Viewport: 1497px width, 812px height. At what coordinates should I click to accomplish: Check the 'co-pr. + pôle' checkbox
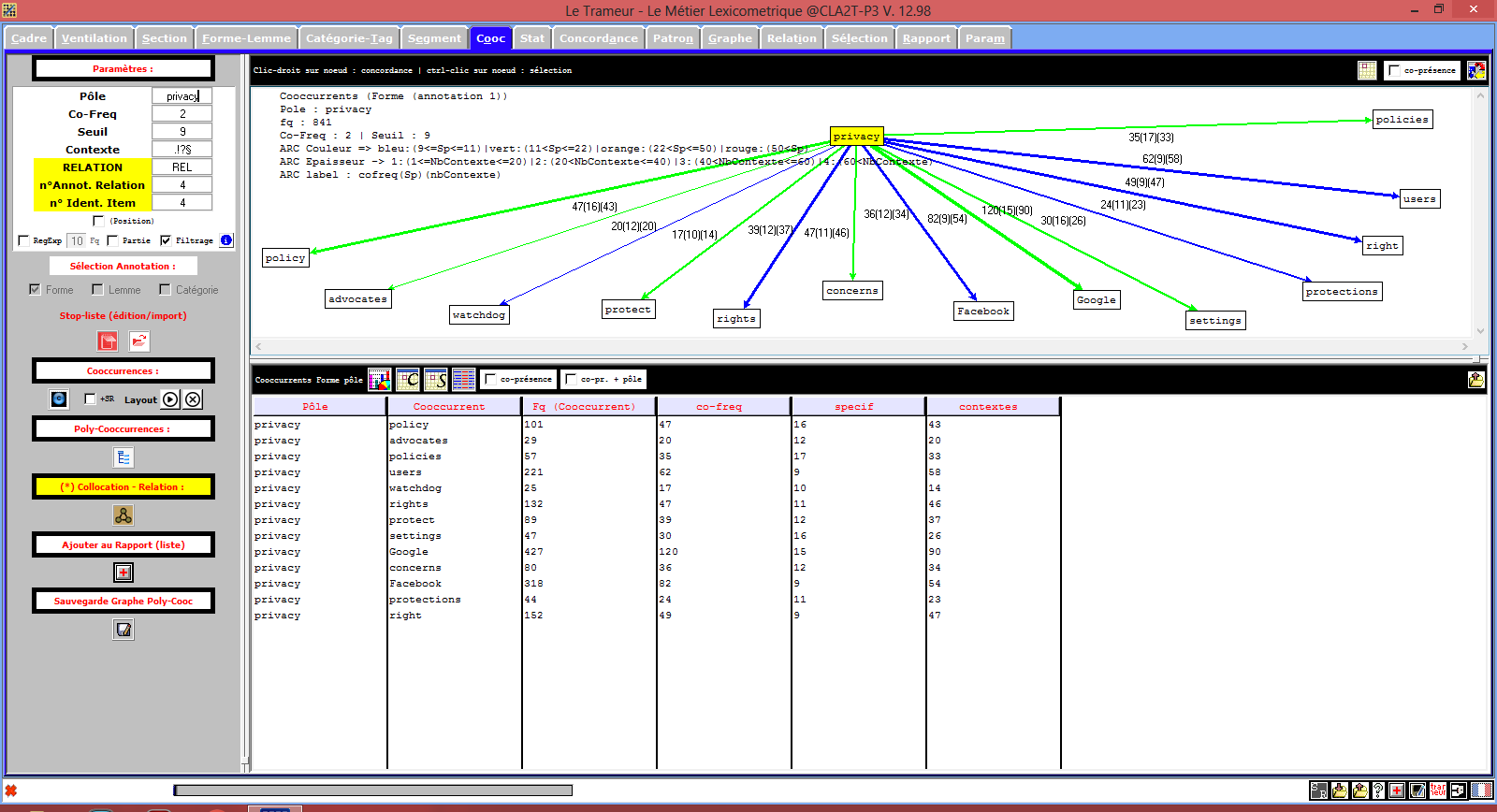click(571, 379)
